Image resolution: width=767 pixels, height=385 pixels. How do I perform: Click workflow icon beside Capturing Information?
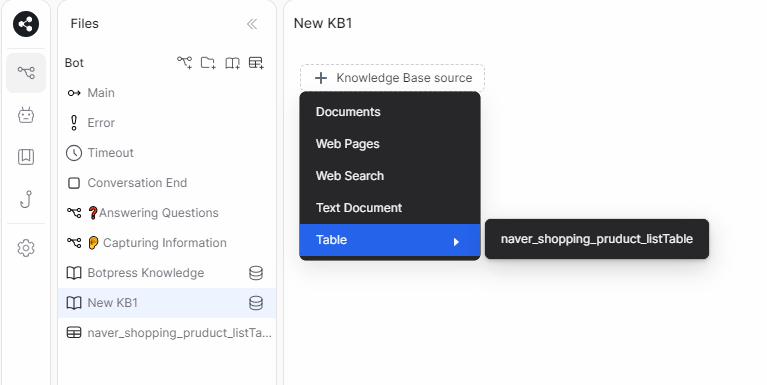[74, 243]
